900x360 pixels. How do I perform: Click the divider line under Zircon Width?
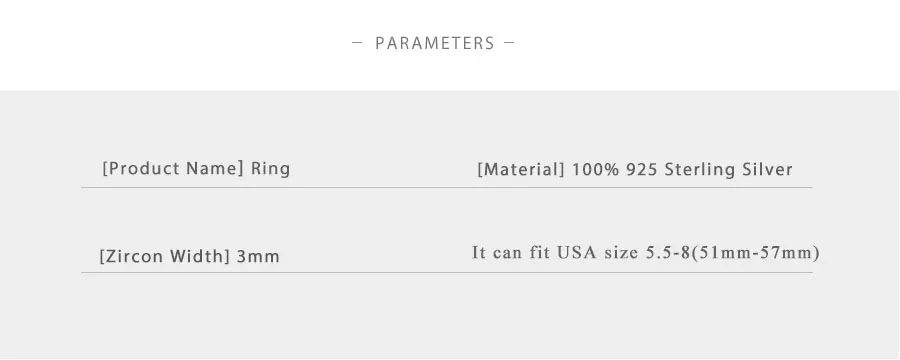(447, 273)
